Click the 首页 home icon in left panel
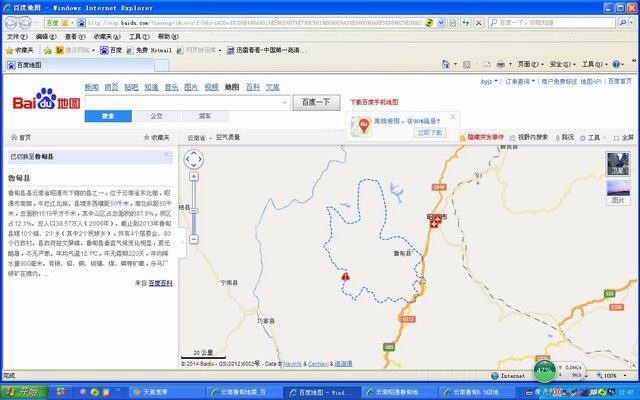 pyautogui.click(x=20, y=138)
